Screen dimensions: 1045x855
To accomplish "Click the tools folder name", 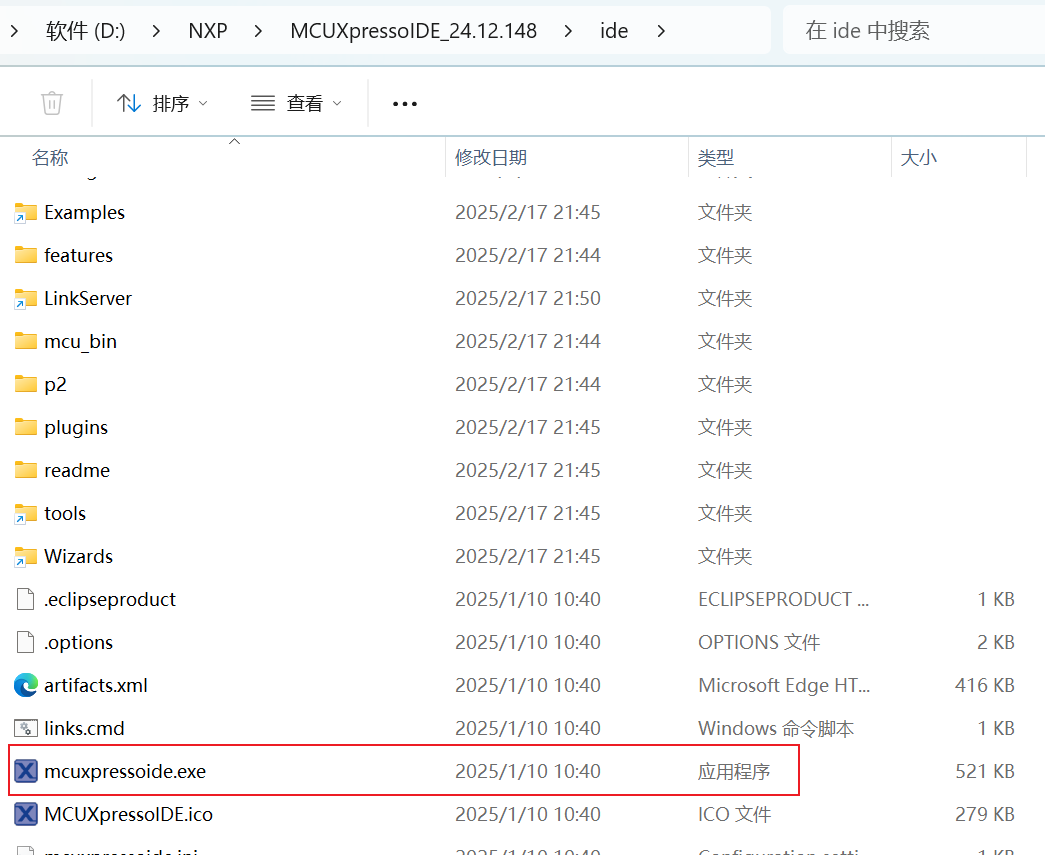I will pyautogui.click(x=65, y=514).
